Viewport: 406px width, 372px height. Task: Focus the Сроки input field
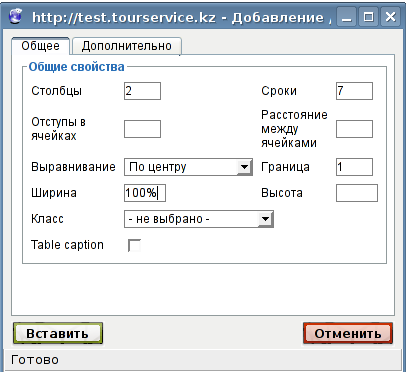click(354, 91)
